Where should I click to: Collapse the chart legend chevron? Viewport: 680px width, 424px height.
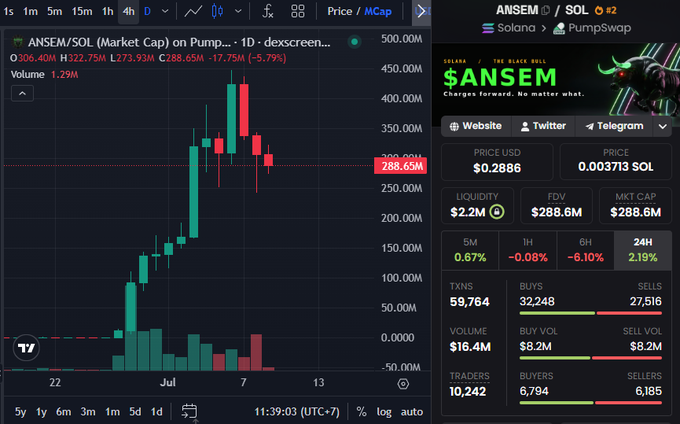coord(23,93)
